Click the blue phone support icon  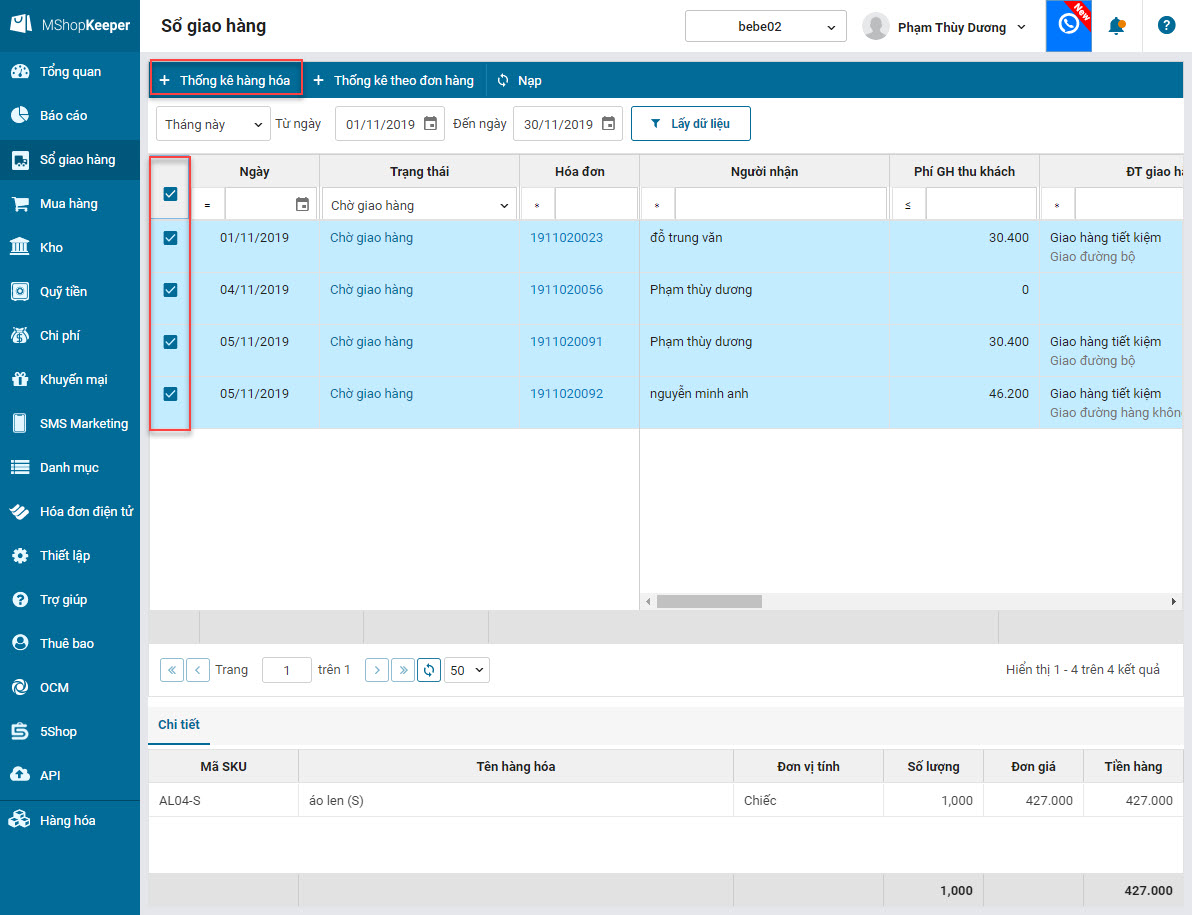[x=1068, y=25]
